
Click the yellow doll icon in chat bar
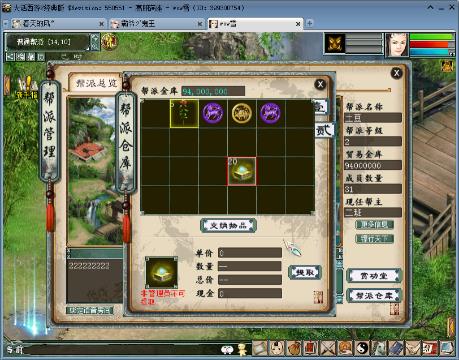[242, 349]
